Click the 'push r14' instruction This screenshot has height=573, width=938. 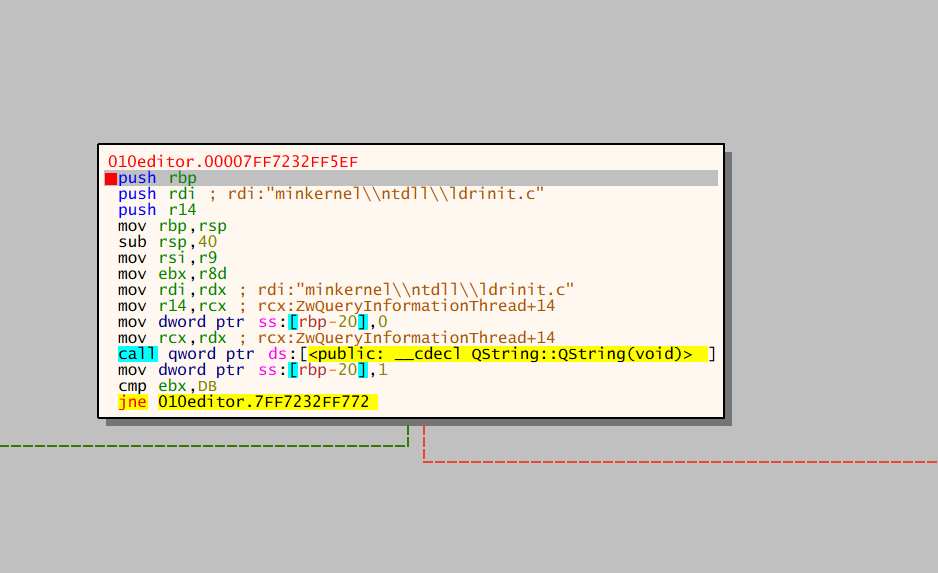tap(157, 210)
